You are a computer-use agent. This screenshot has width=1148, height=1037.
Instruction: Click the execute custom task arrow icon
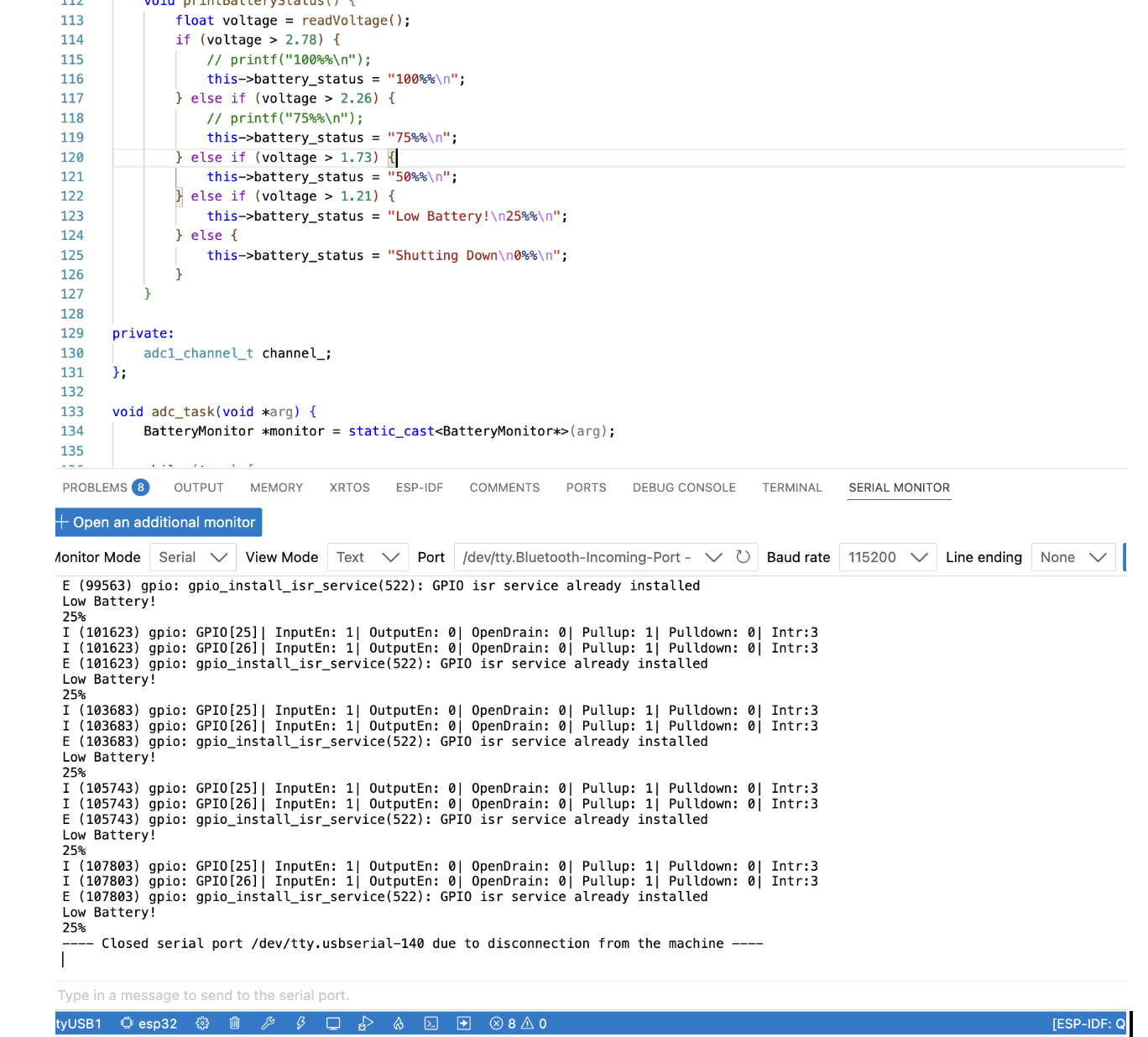tap(463, 1024)
